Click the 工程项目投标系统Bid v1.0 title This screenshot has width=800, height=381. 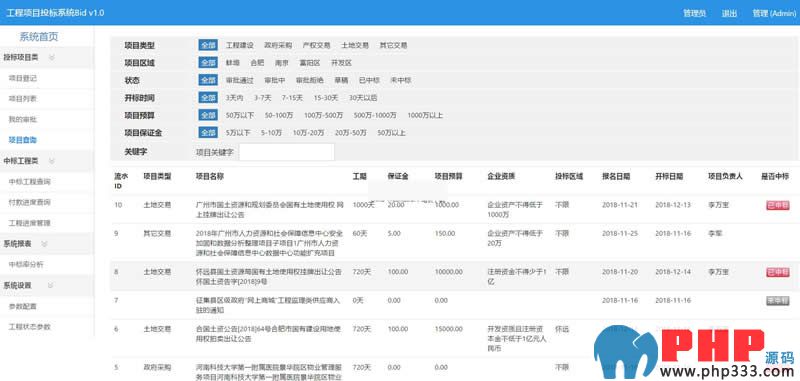click(x=55, y=13)
